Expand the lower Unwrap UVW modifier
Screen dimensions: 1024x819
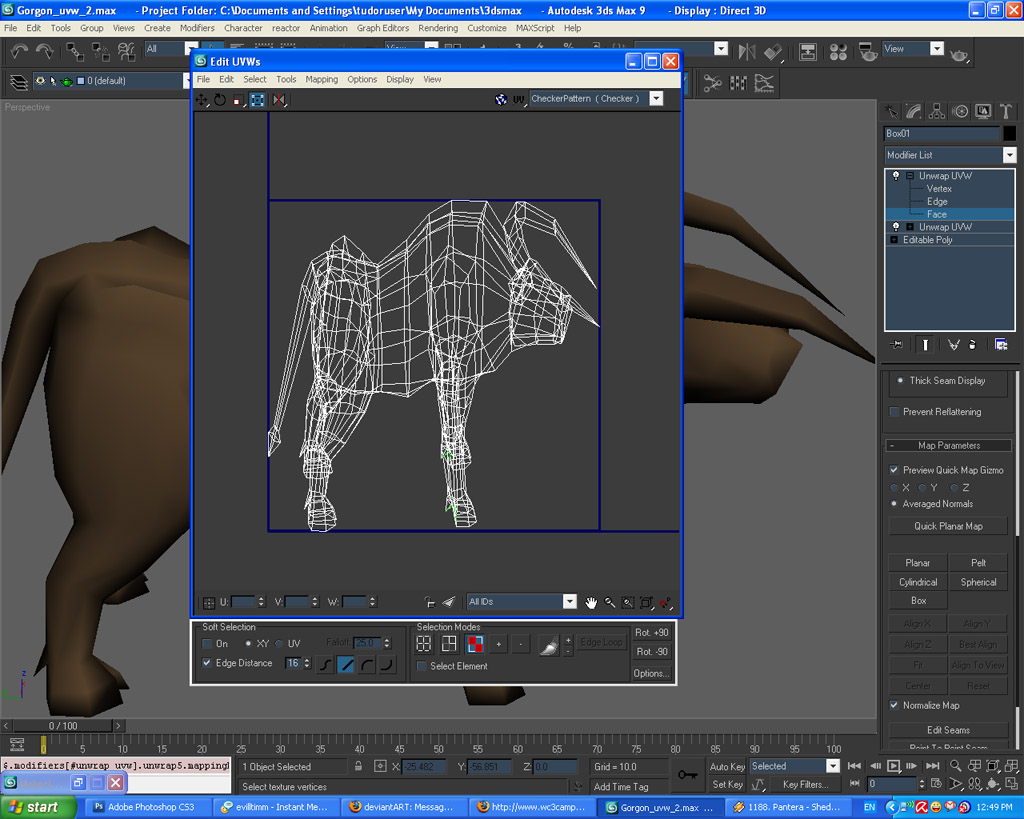909,227
